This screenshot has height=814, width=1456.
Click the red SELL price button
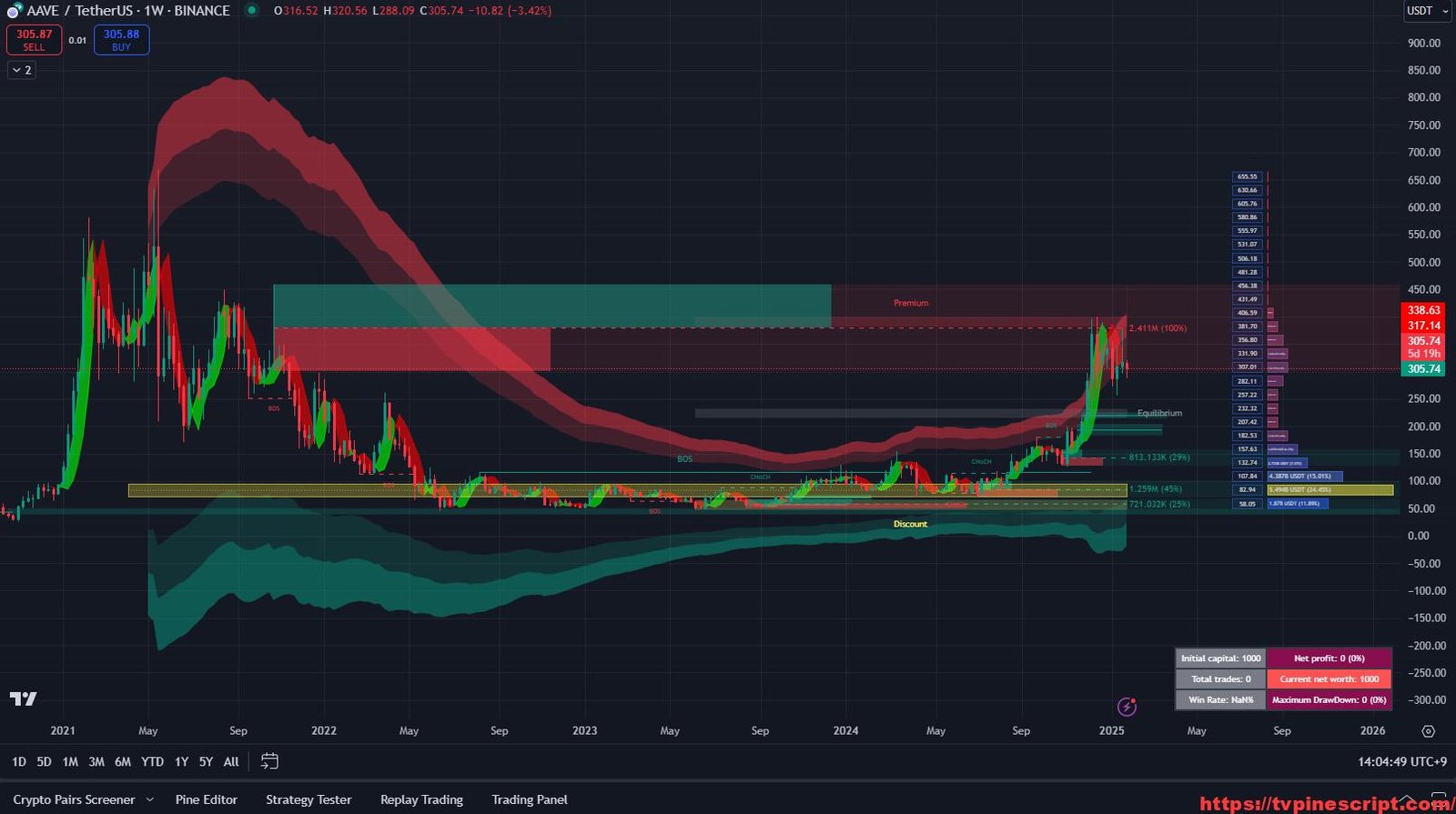tap(34, 40)
